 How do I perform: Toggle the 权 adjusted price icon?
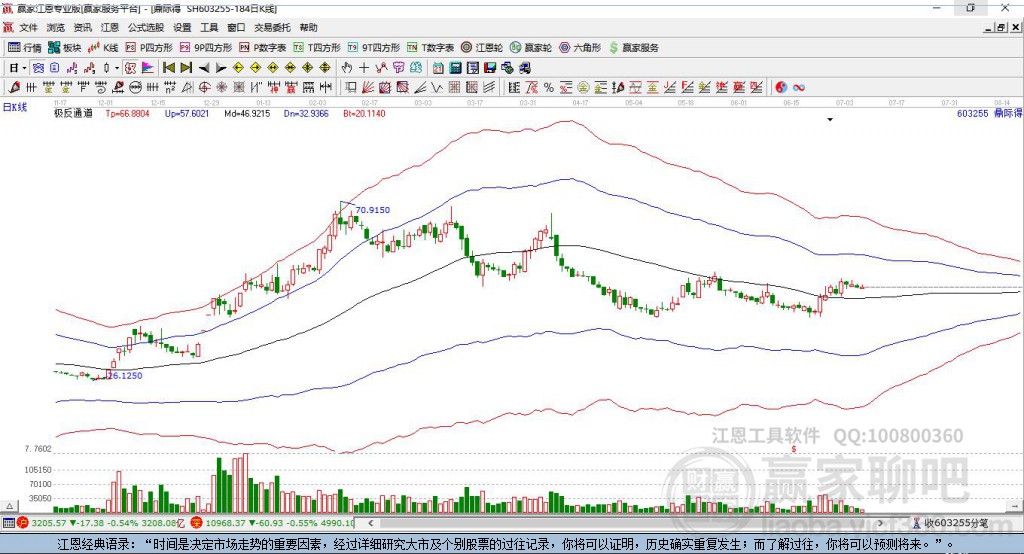[x=130, y=68]
